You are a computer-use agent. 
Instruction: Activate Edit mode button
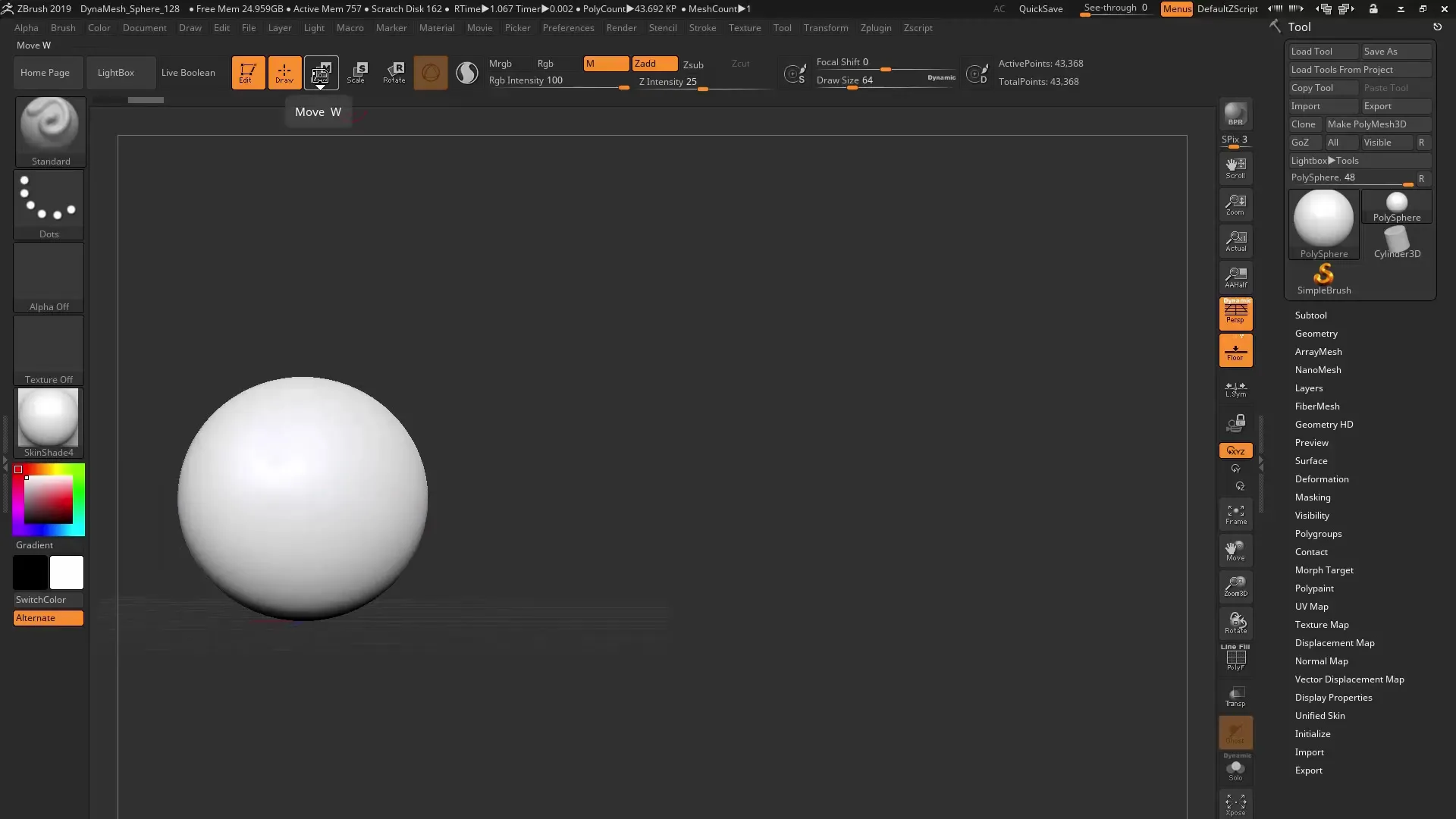point(248,73)
